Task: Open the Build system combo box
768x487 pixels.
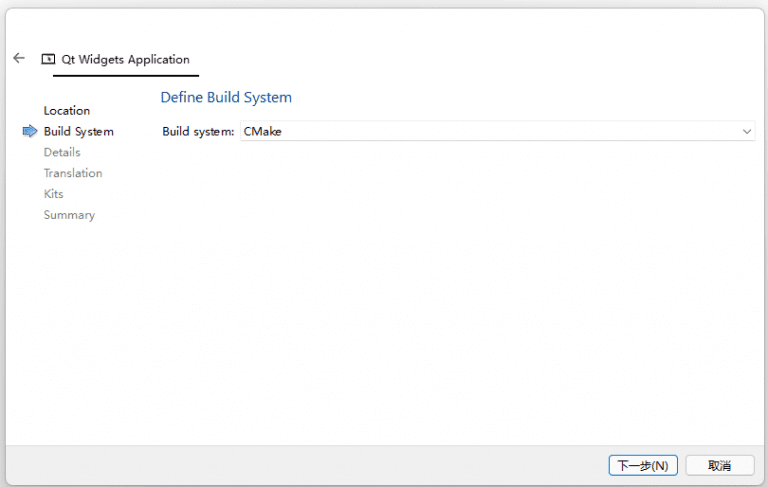Action: point(497,131)
